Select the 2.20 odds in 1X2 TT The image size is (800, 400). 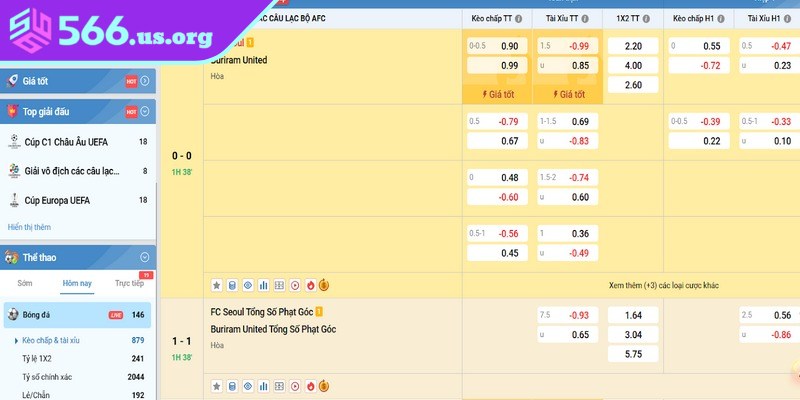[x=633, y=46]
